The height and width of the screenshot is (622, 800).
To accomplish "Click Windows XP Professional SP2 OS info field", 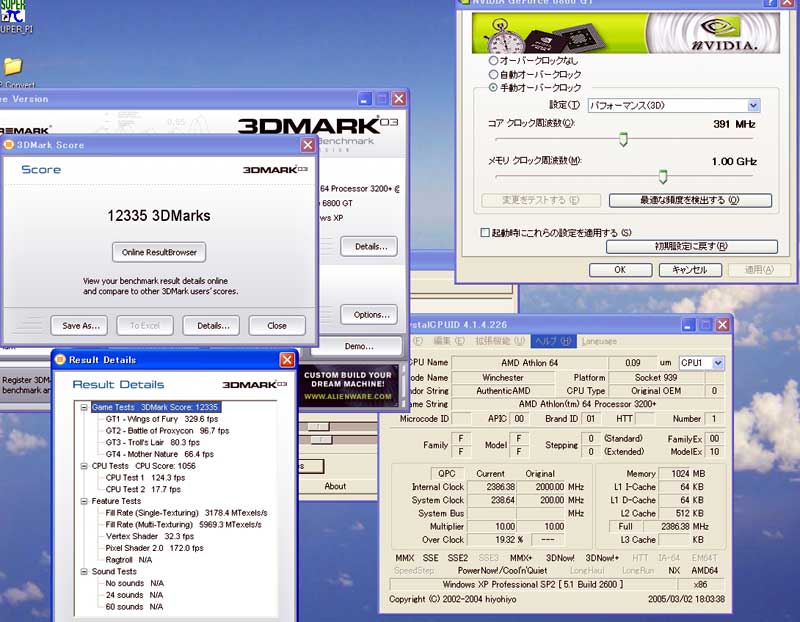I will (x=532, y=584).
